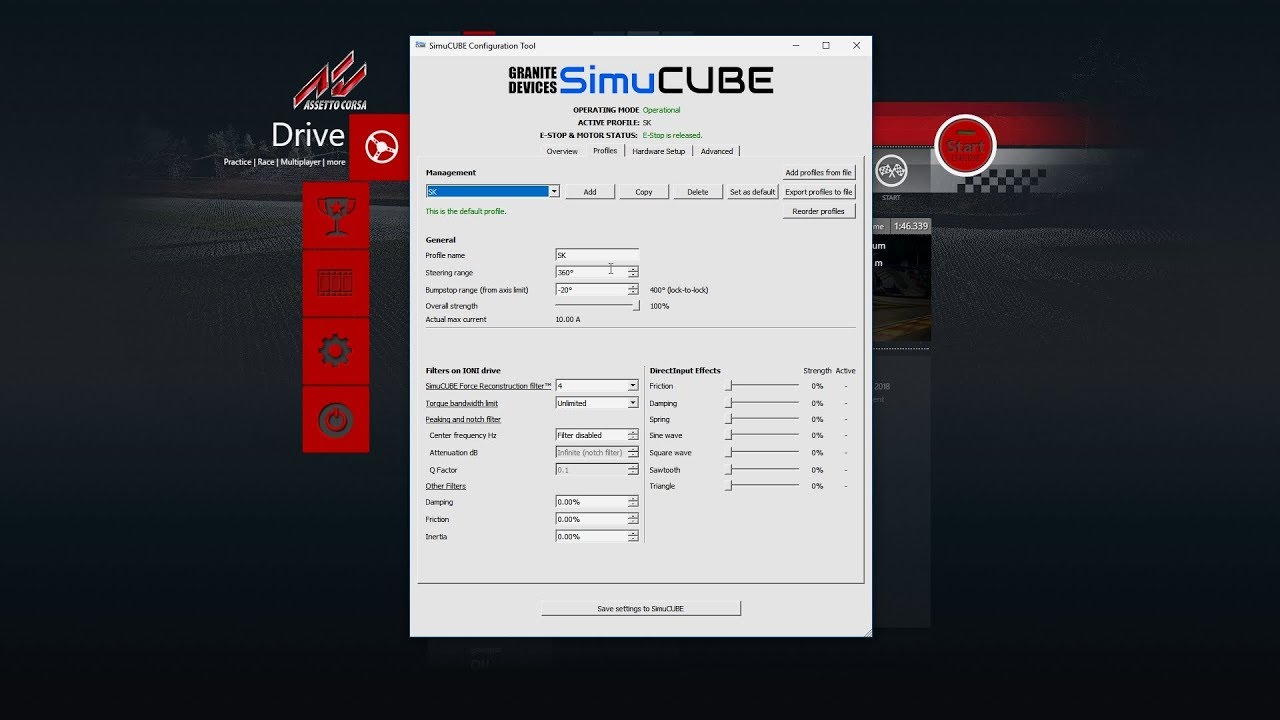Open Drive section steering wheel icon
Viewport: 1280px width, 720px height.
point(379,148)
